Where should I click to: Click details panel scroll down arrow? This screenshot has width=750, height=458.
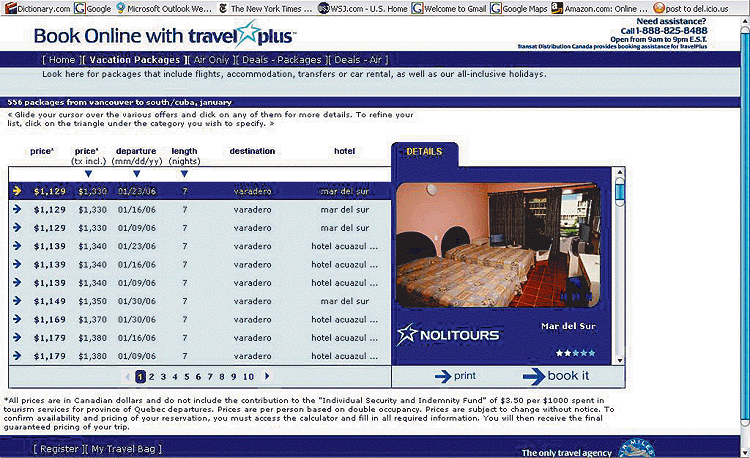pos(619,360)
